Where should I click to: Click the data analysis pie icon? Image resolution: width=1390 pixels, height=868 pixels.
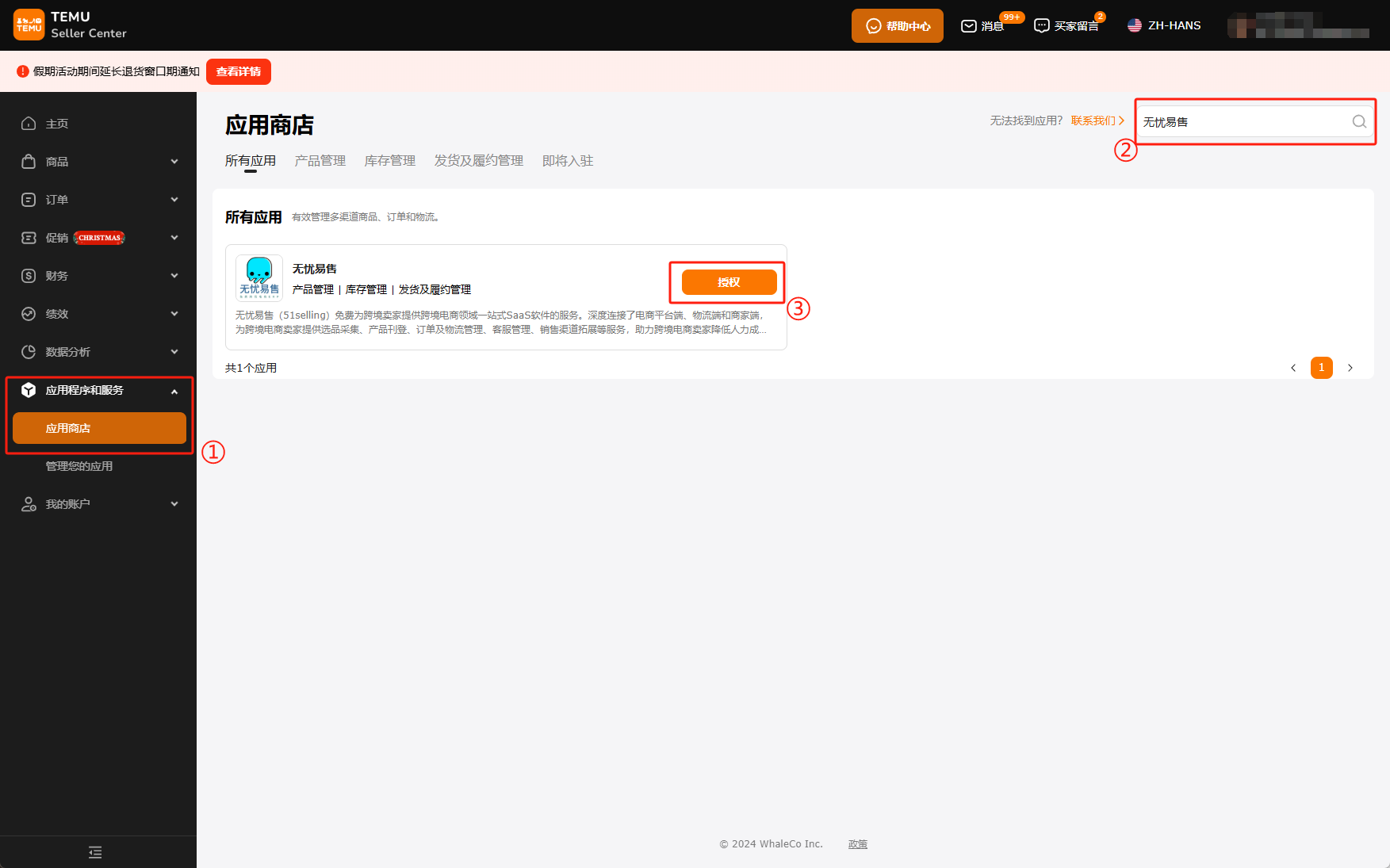(29, 352)
